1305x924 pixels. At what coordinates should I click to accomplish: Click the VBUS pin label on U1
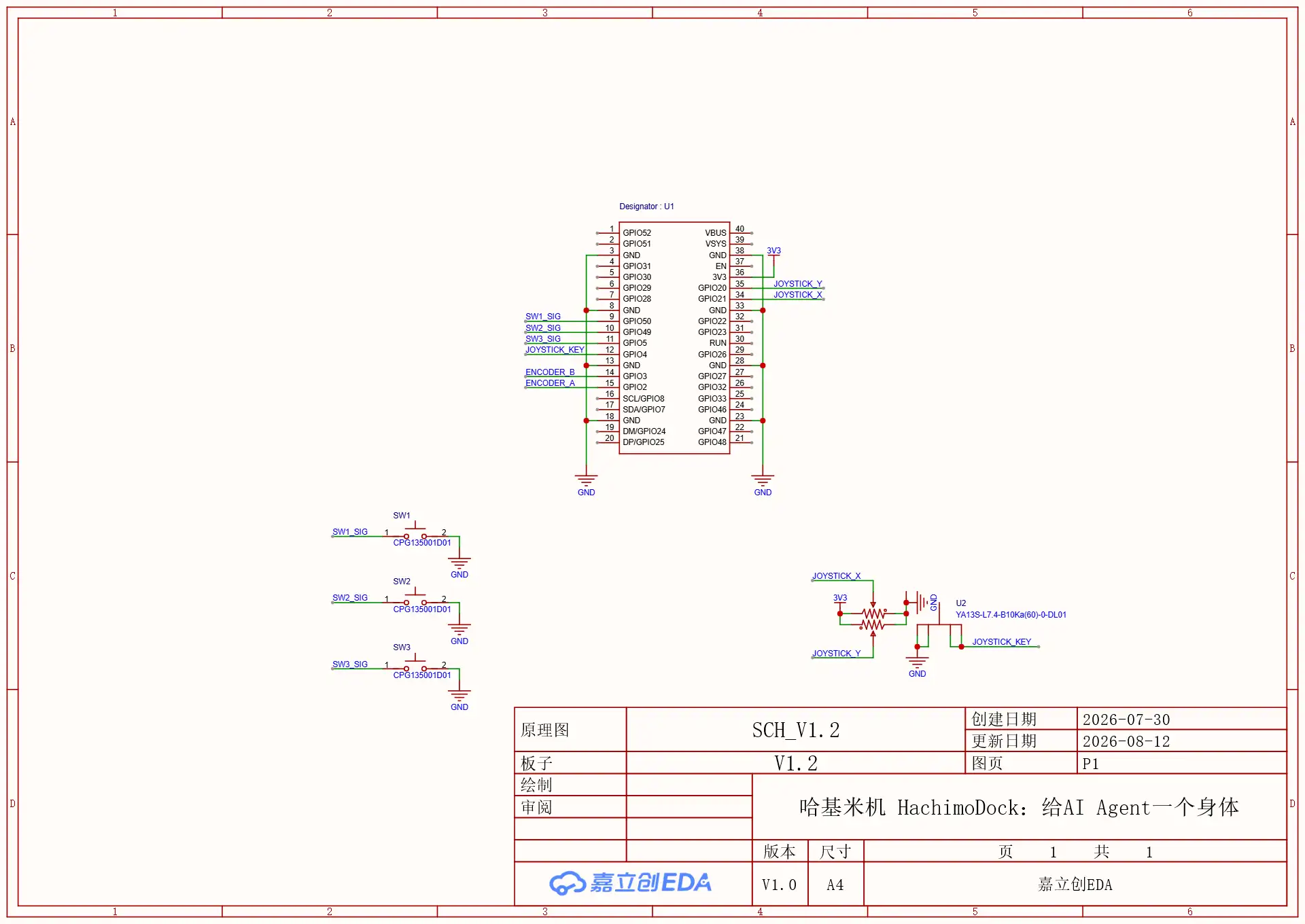coord(716,233)
